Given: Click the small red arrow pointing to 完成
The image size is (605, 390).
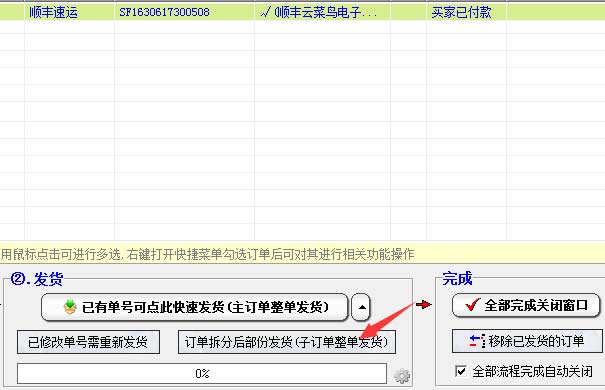Looking at the screenshot, I should pos(424,305).
